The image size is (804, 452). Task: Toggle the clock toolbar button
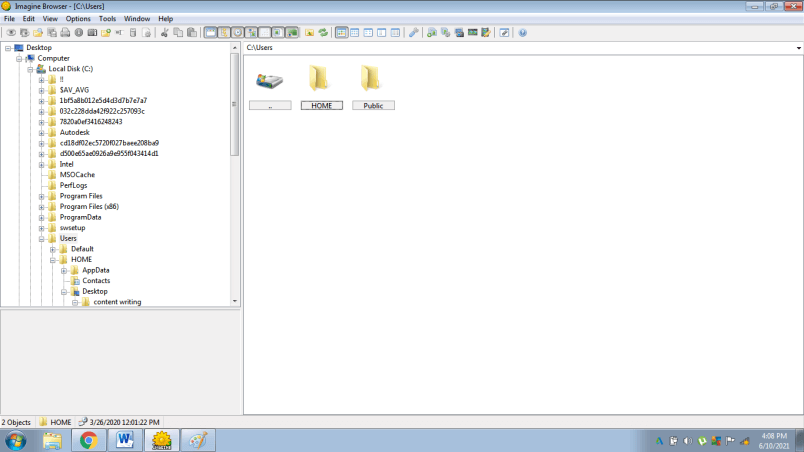[237, 33]
